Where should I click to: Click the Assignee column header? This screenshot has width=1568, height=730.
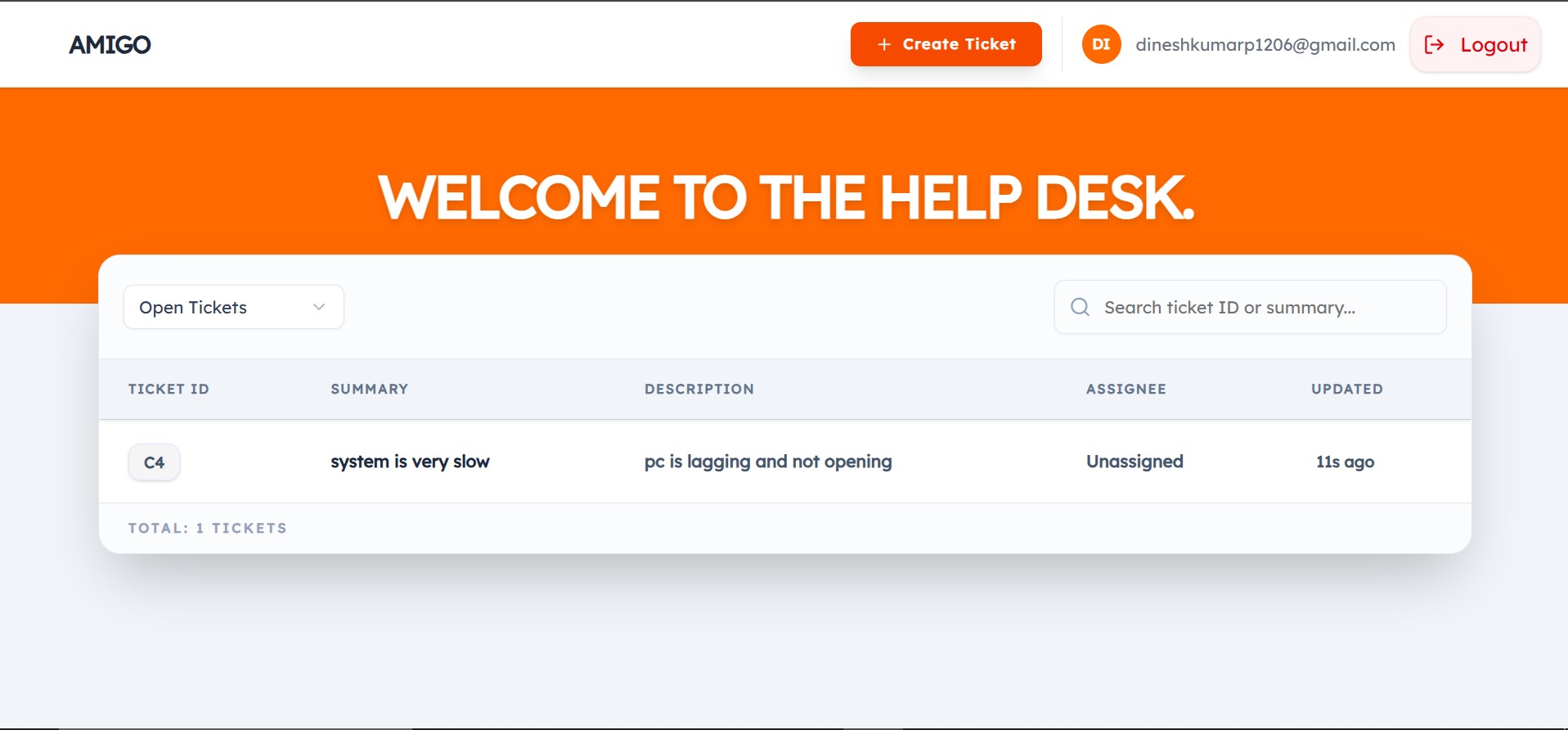(x=1125, y=389)
